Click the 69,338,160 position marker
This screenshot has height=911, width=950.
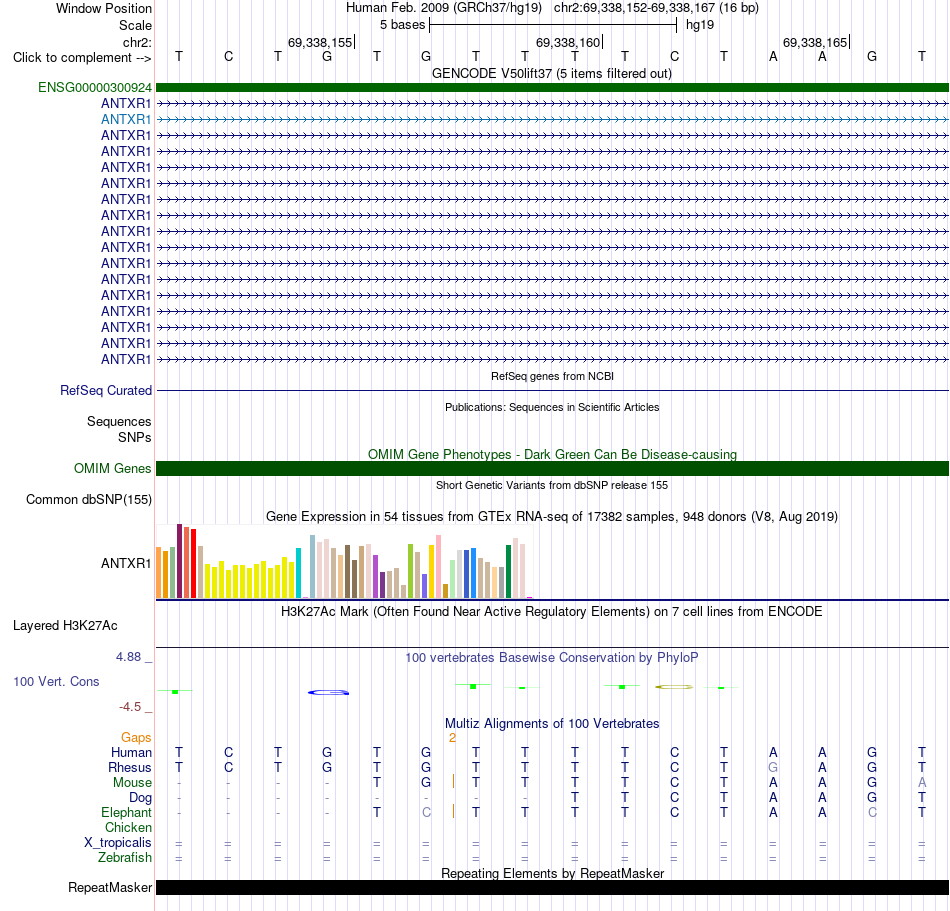point(568,42)
